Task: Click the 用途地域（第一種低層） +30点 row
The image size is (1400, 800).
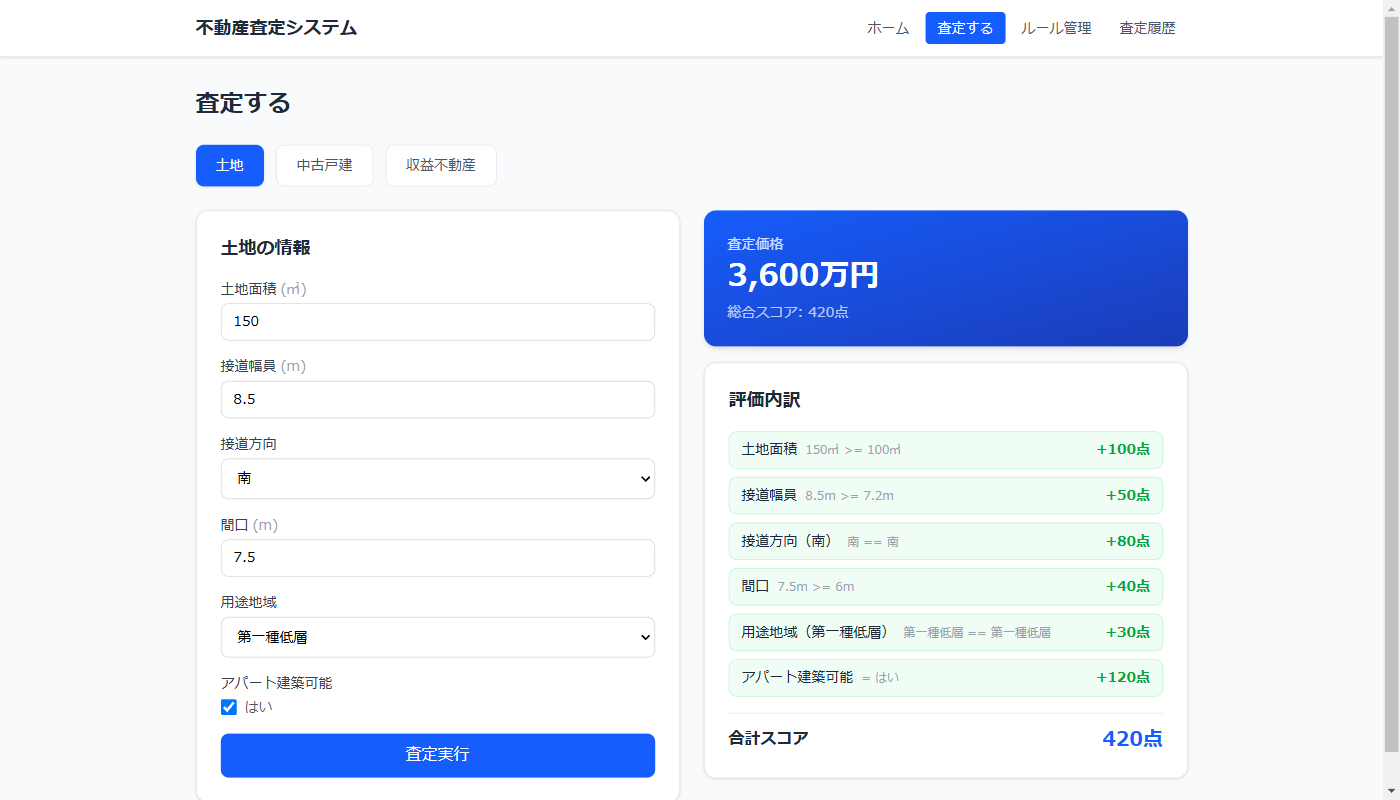Action: click(x=946, y=632)
